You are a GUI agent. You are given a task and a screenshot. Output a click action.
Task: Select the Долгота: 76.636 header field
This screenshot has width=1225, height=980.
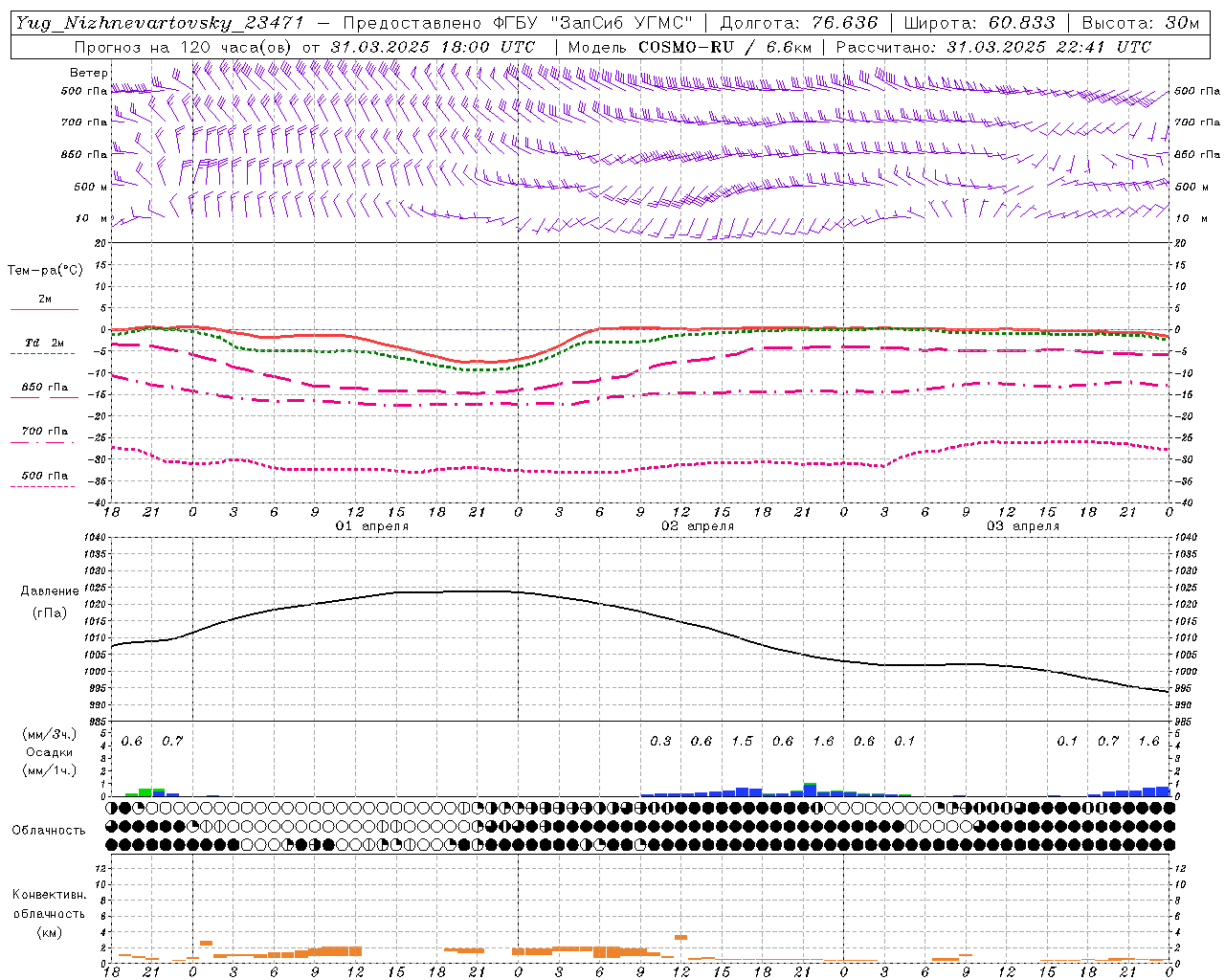(x=798, y=23)
